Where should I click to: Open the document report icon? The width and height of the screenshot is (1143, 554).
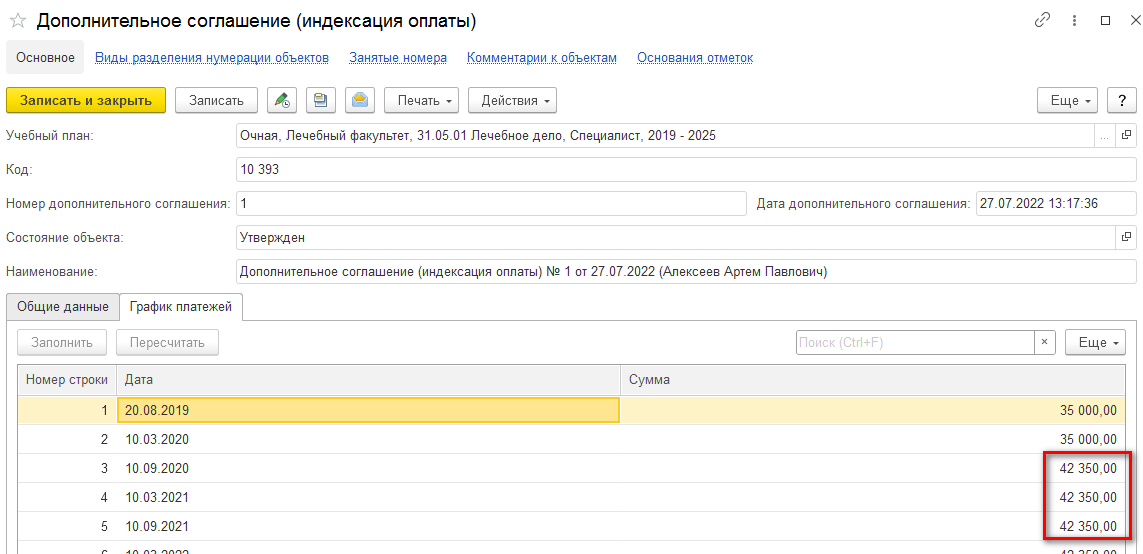tap(321, 101)
